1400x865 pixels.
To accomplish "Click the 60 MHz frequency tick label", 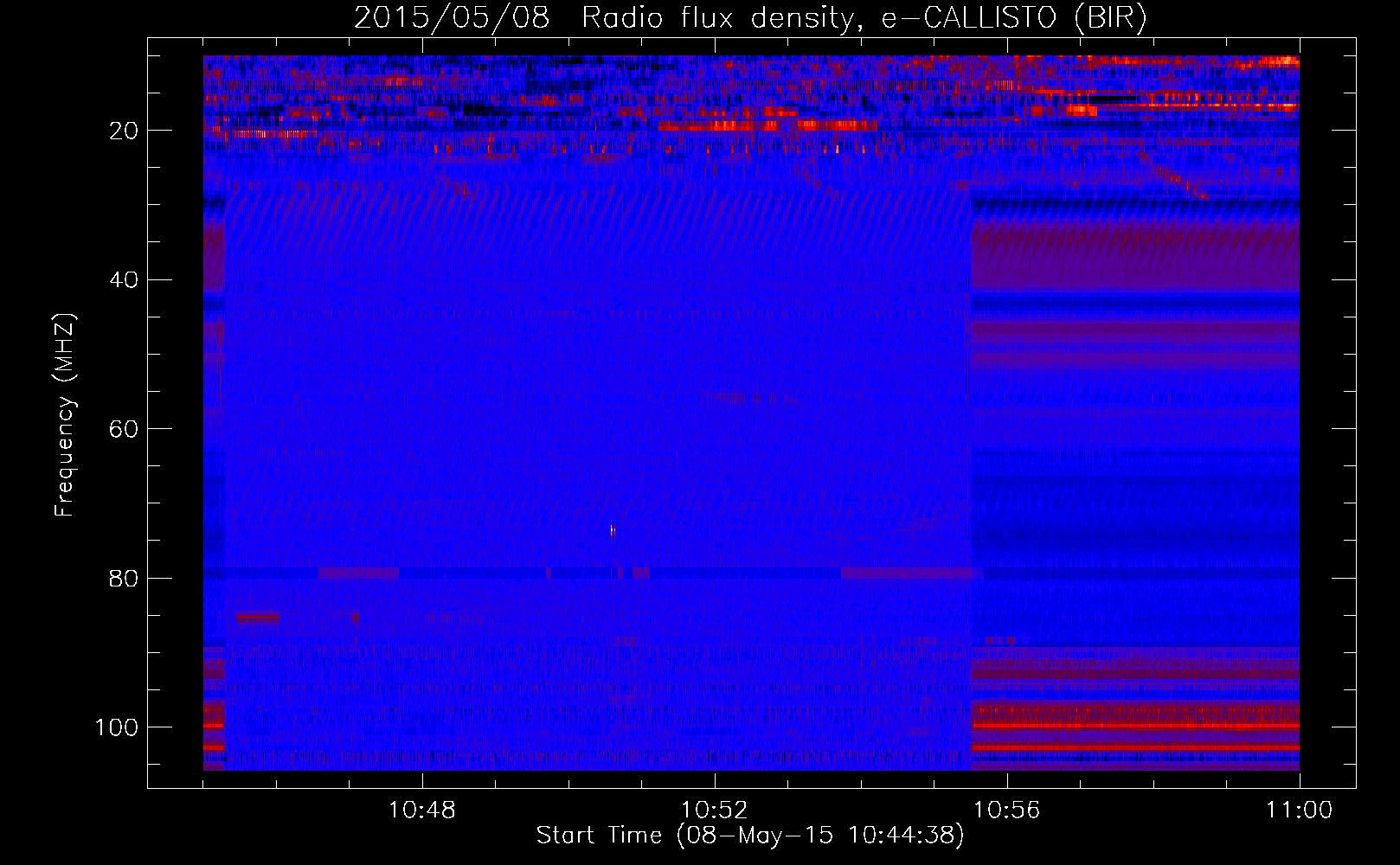I will click(x=125, y=429).
